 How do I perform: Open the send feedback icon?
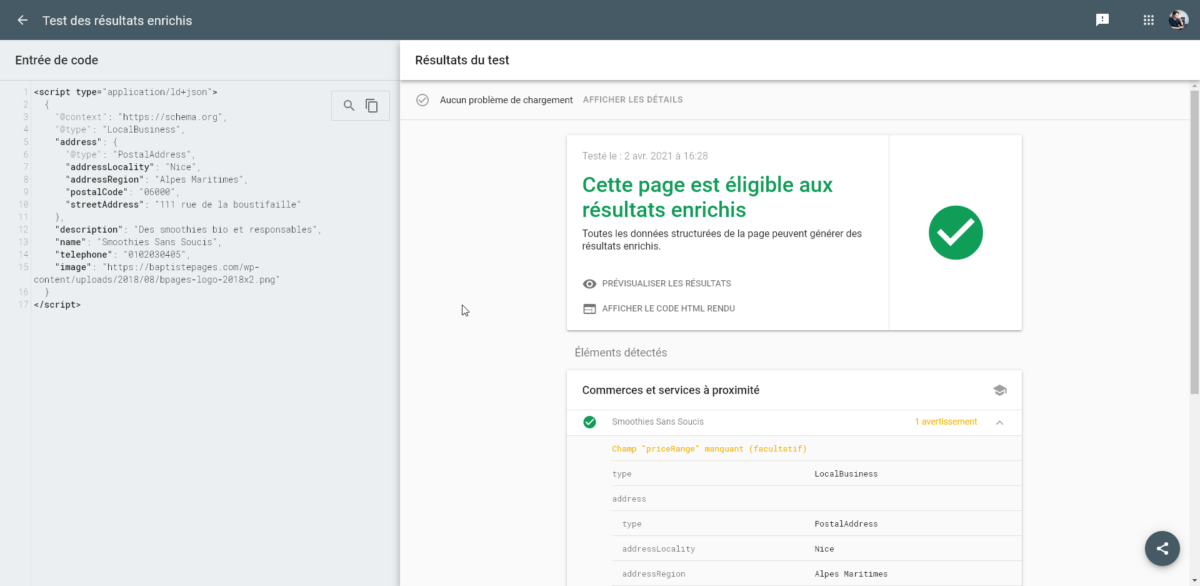1102,20
